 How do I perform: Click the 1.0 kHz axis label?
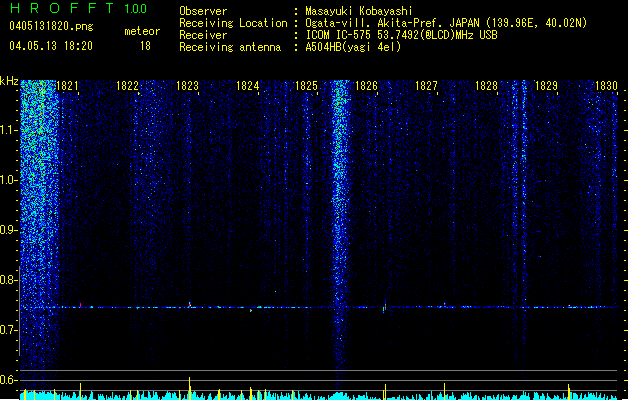coord(9,180)
